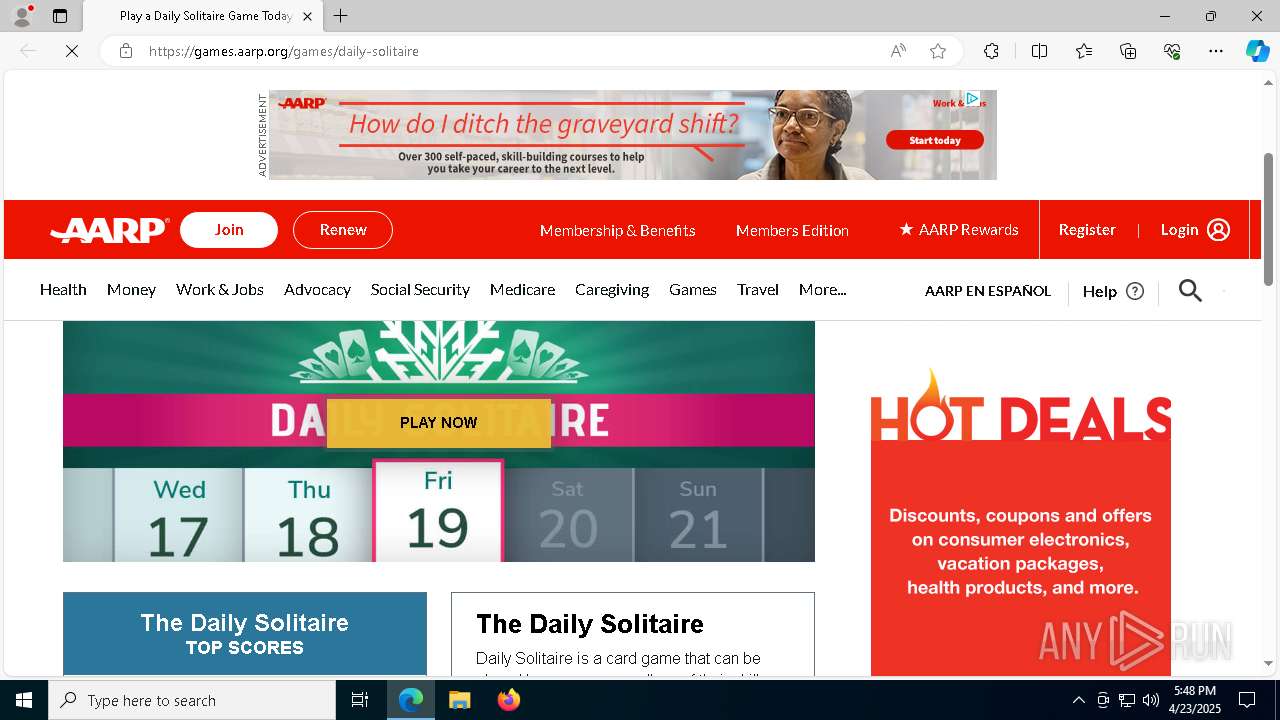Open Firefox from taskbar
Screen dimensions: 1280x720
point(509,700)
